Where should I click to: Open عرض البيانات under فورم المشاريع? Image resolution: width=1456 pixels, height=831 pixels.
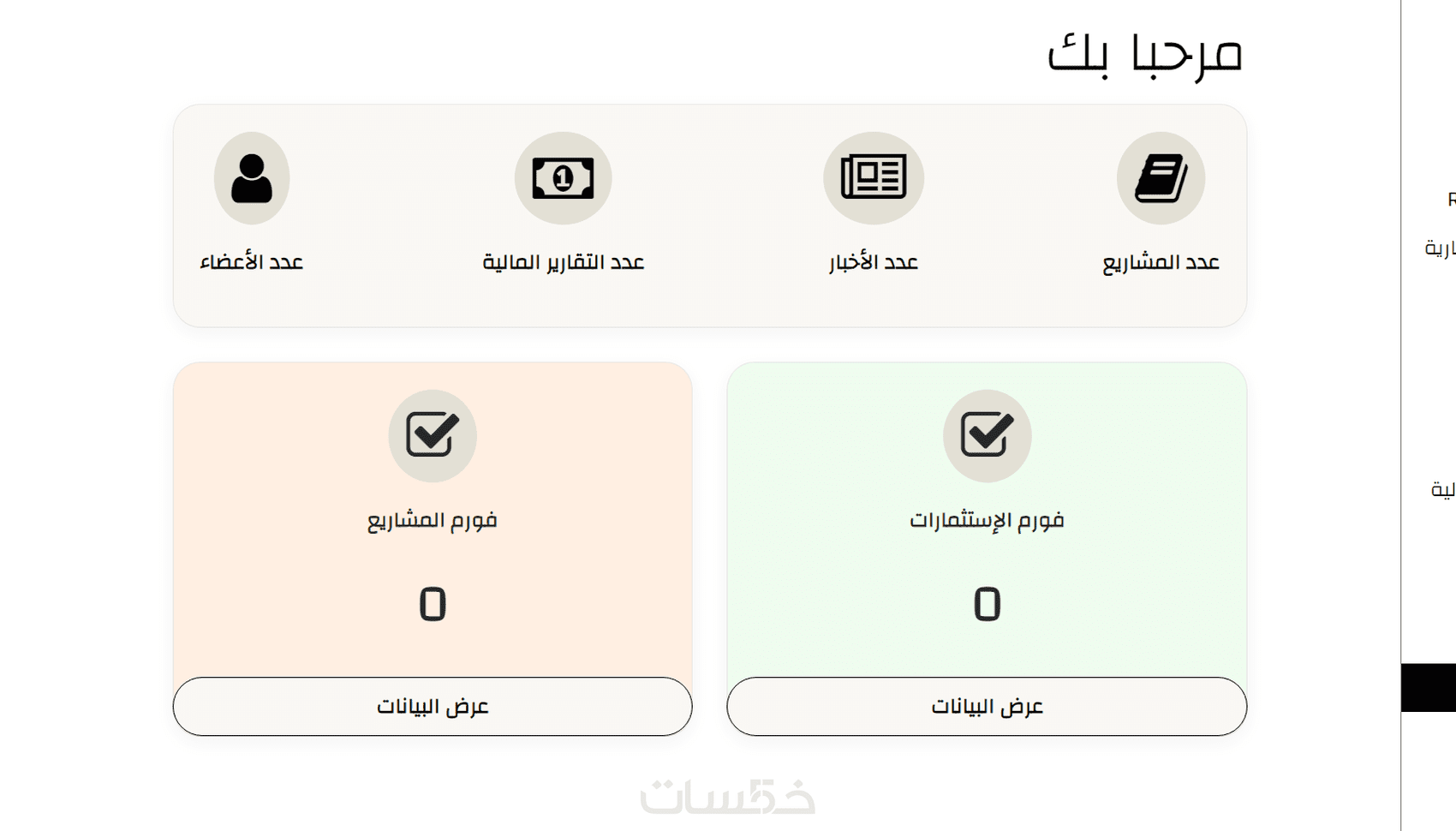pyautogui.click(x=433, y=706)
